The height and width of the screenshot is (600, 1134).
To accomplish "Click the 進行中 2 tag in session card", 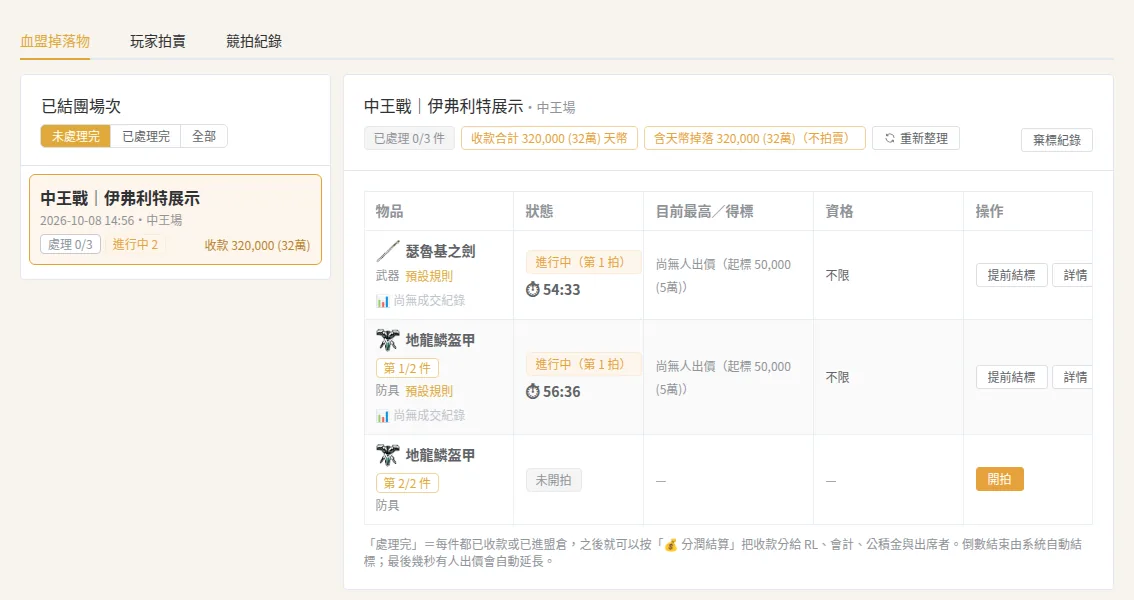I will 135,244.
